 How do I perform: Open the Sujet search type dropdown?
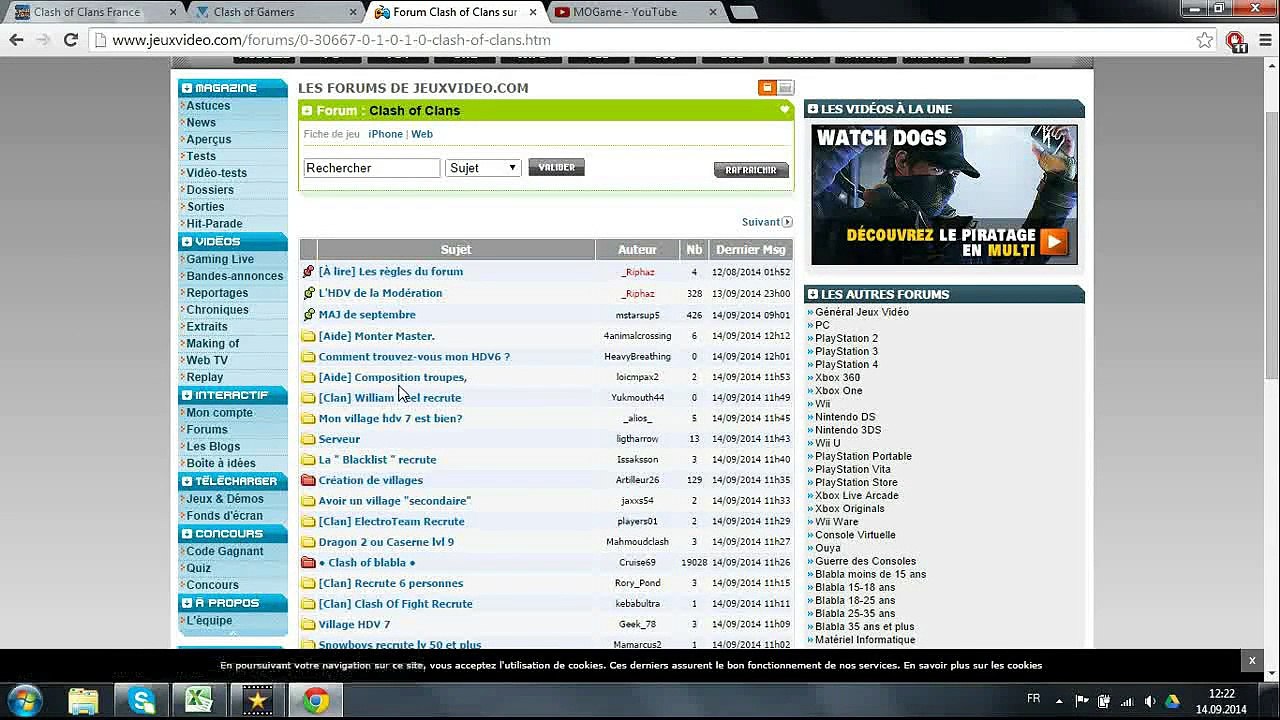click(x=483, y=168)
